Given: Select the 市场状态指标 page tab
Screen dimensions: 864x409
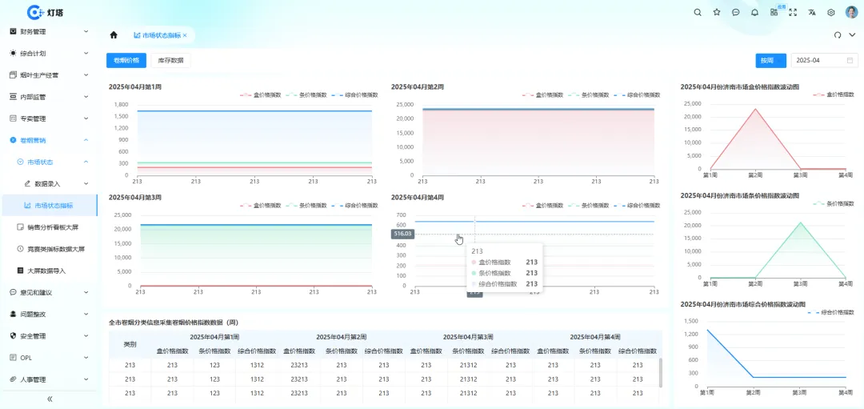Looking at the screenshot, I should (158, 35).
